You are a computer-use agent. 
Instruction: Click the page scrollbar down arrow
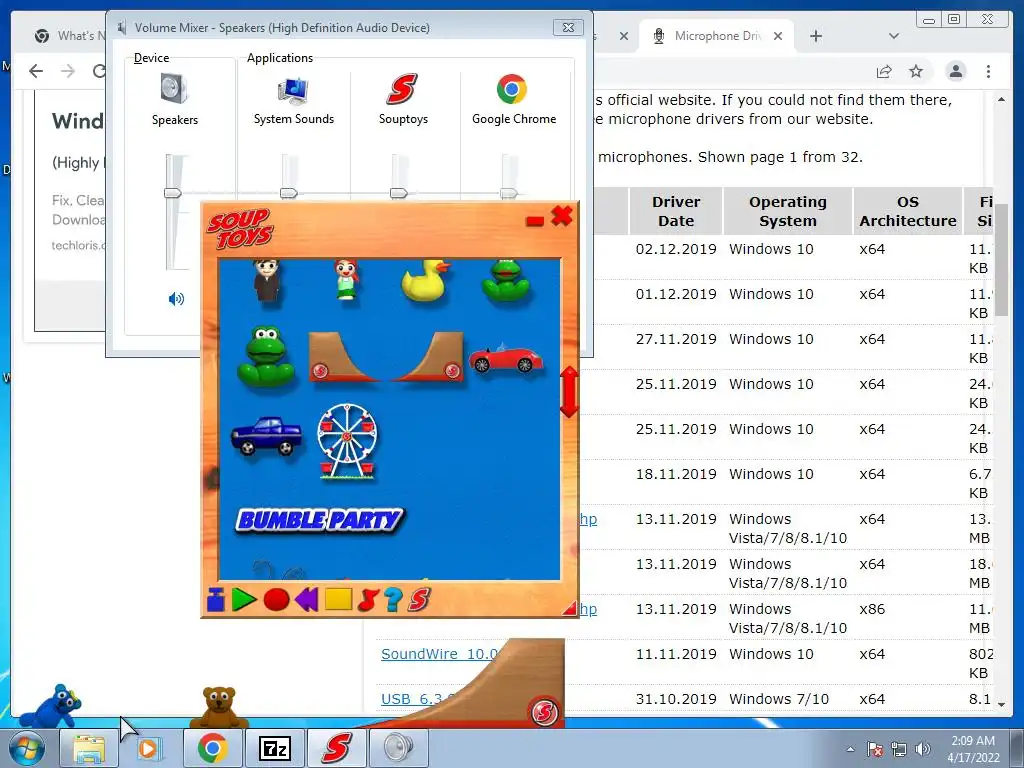[x=1001, y=705]
